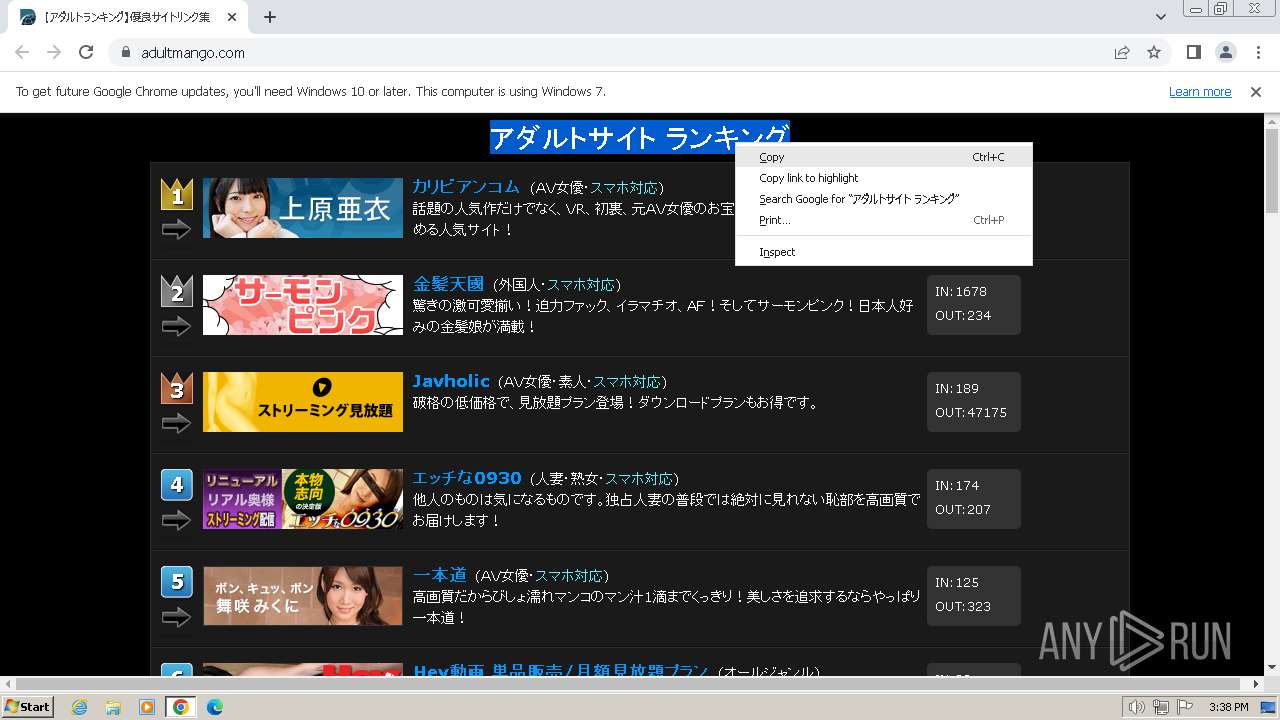Click the Action Center flag tray icon
The image size is (1280, 720).
[x=1185, y=707]
